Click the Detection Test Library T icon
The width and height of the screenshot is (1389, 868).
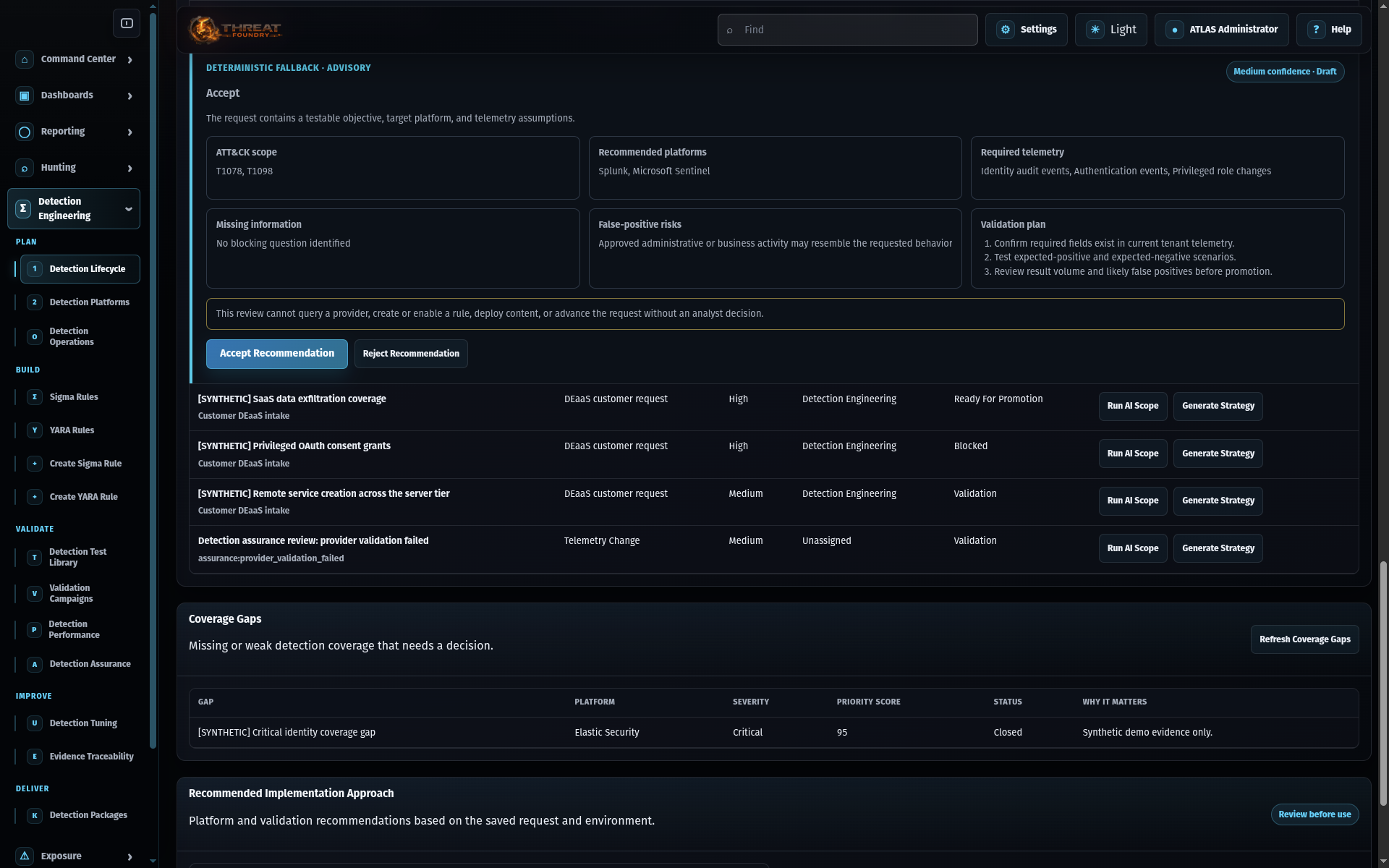tap(35, 558)
